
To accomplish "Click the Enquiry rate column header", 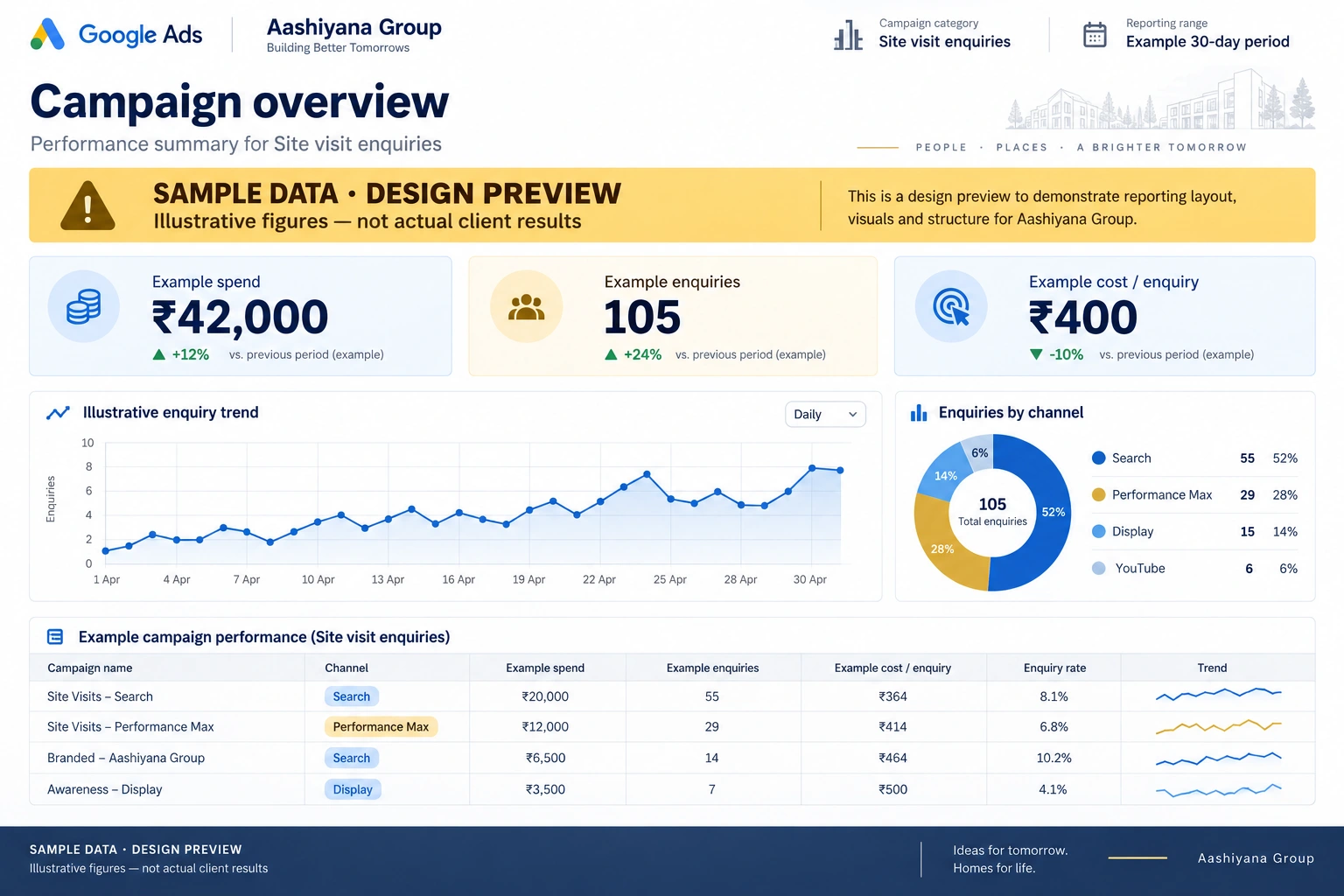I will (x=1054, y=668).
